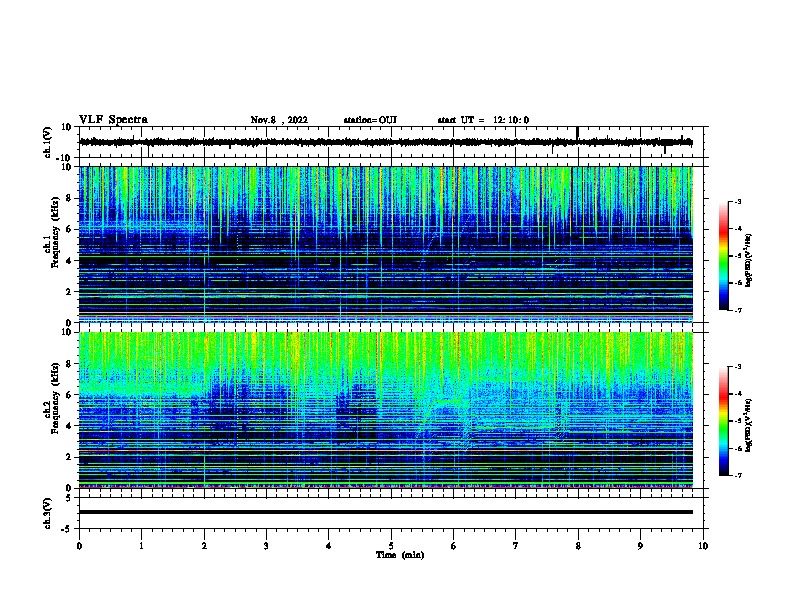Click the "2" kHz tick on ch.2 frequency axis
The image size is (792, 612).
pyautogui.click(x=69, y=457)
